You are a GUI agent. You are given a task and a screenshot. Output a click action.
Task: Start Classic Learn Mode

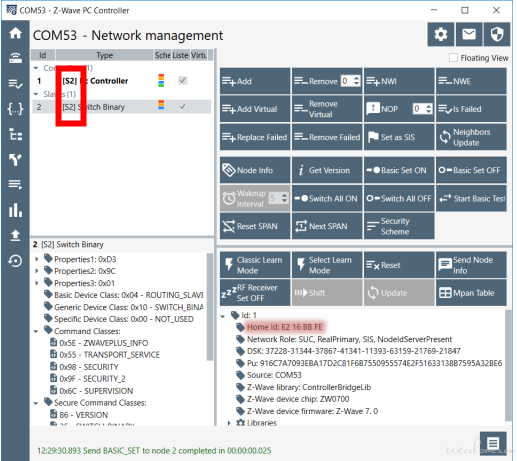pos(255,265)
